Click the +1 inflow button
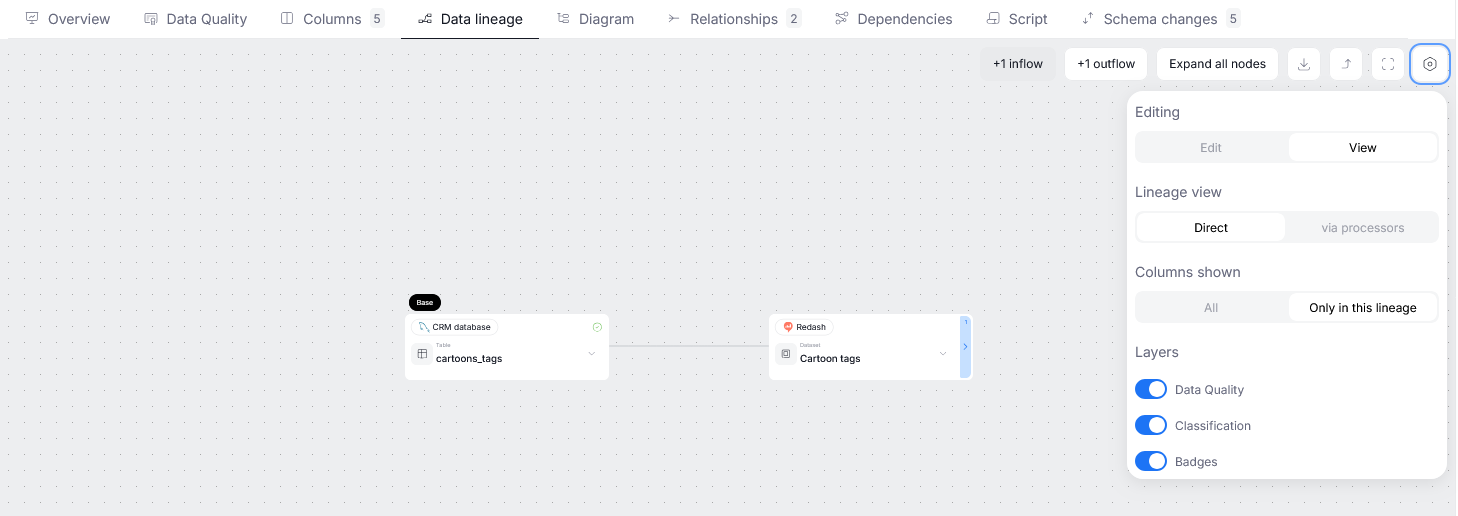Viewport: 1458px width, 516px height. coord(1018,64)
